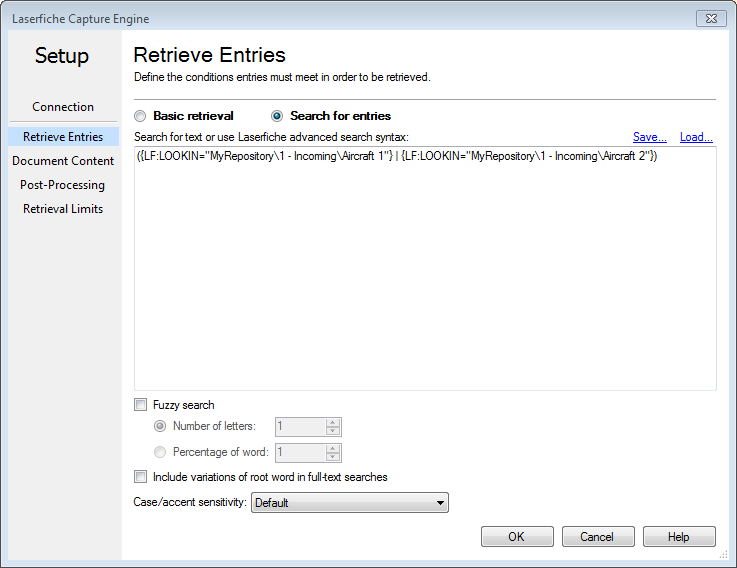Decrease the Percentage of word spinner value
The height and width of the screenshot is (568, 737).
[x=333, y=457]
